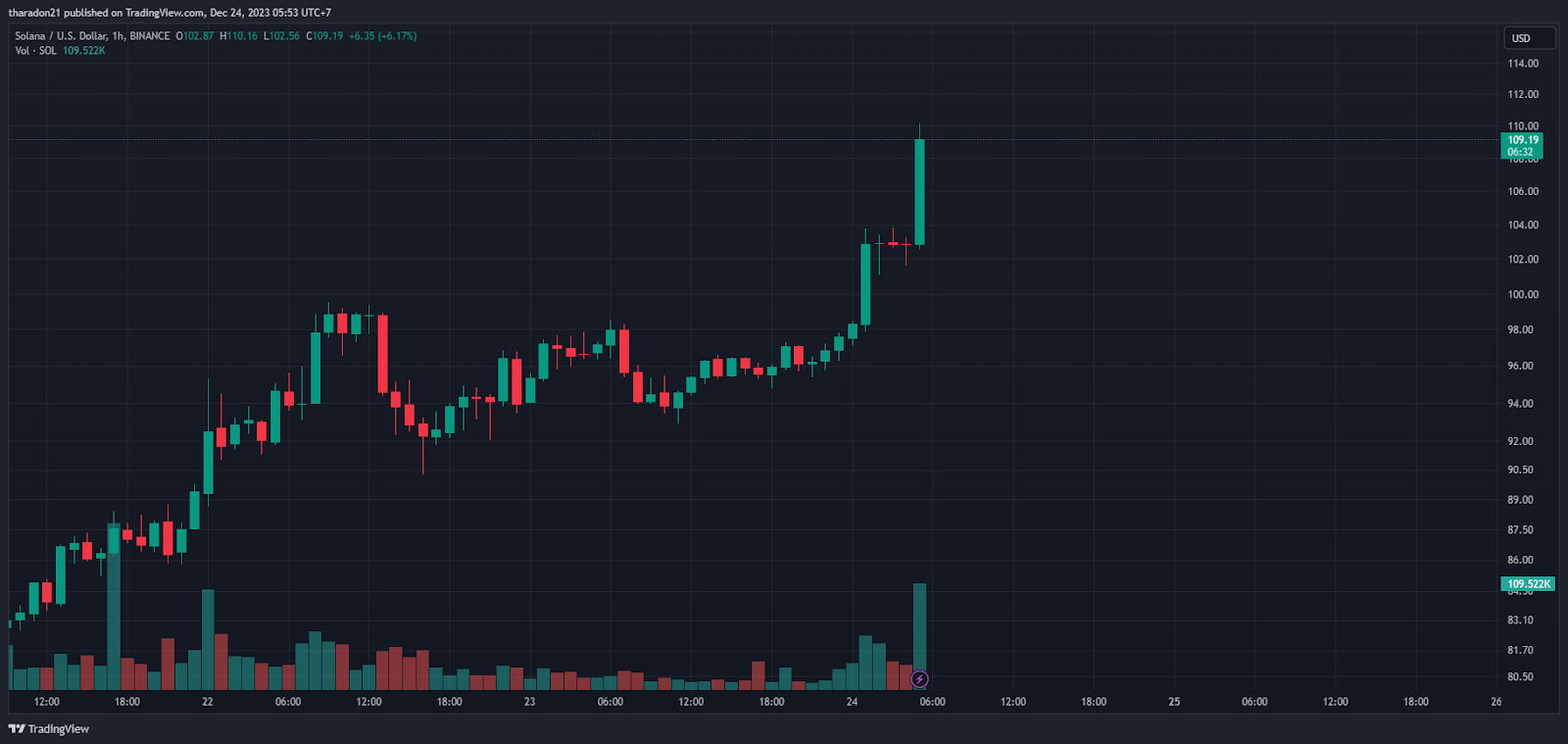This screenshot has width=1568, height=744.
Task: Click the 114.00 price level on the axis
Action: click(x=1523, y=64)
